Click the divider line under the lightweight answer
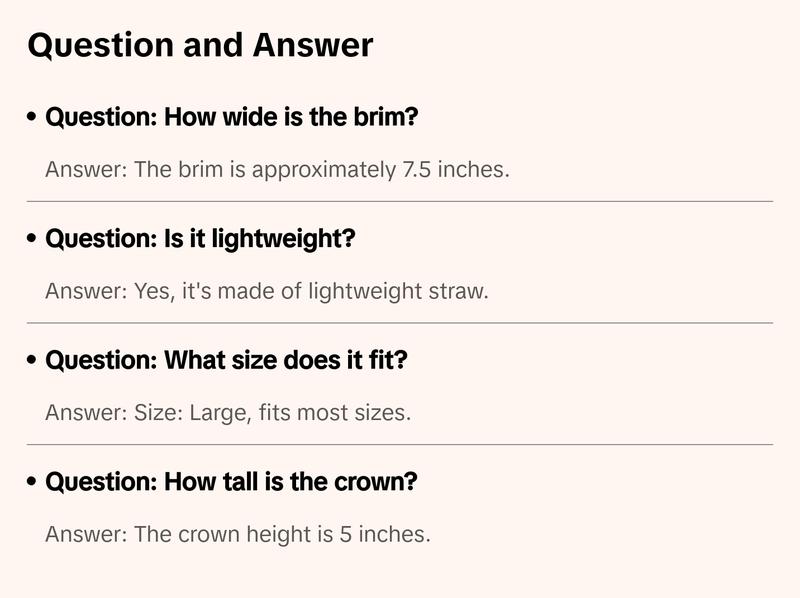This screenshot has height=598, width=800. click(x=400, y=323)
